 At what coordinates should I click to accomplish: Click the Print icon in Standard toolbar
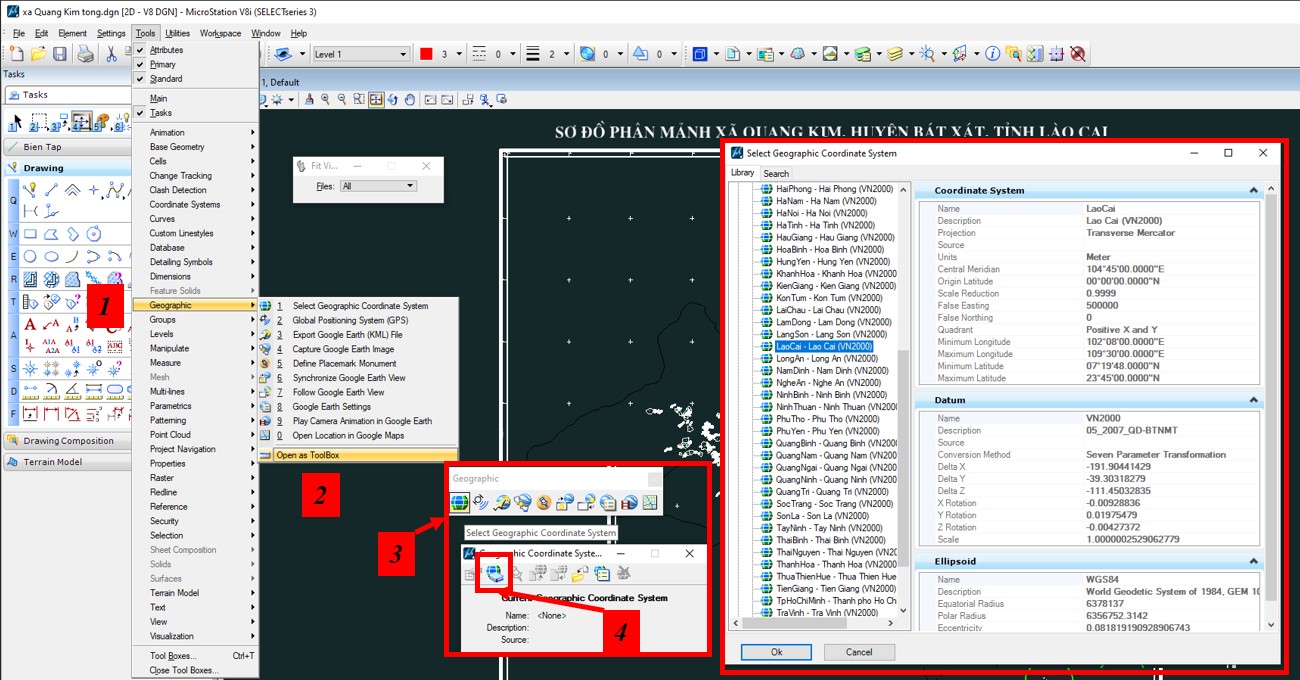[x=86, y=54]
